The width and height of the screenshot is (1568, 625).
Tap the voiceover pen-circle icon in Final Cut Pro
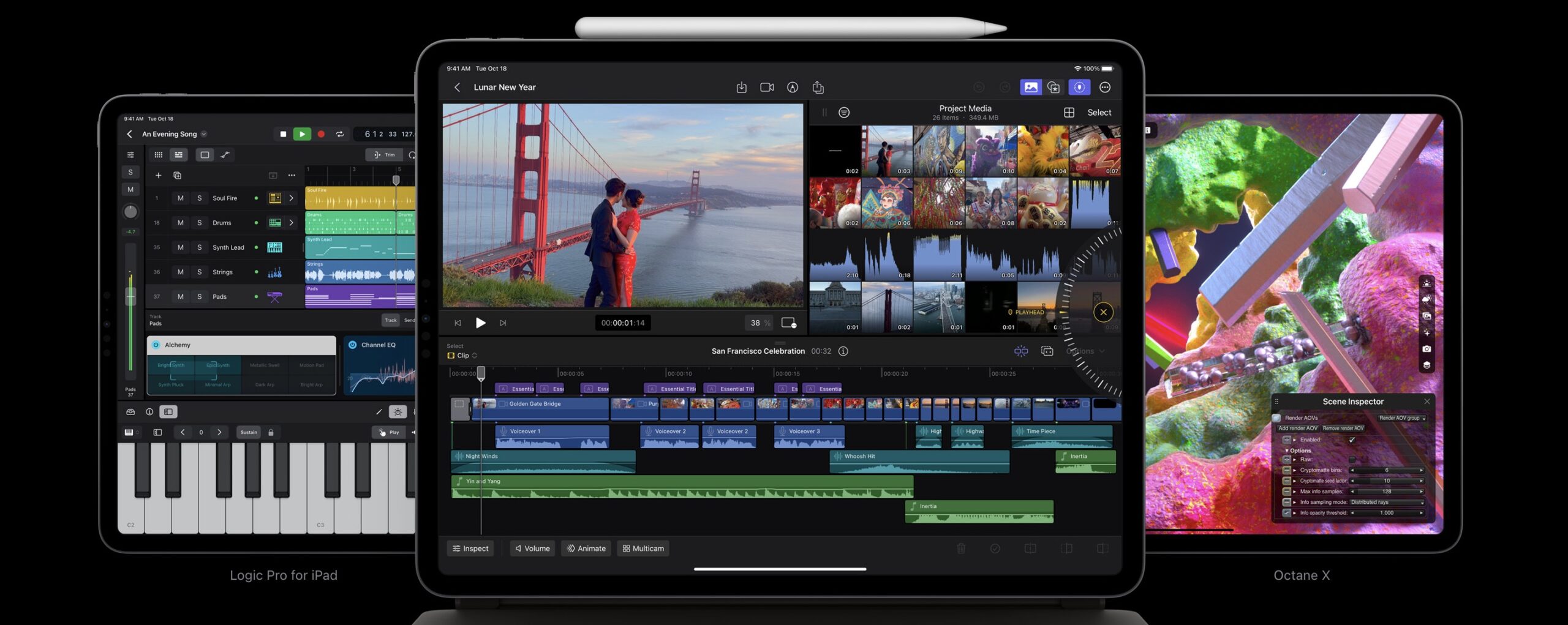click(x=793, y=88)
